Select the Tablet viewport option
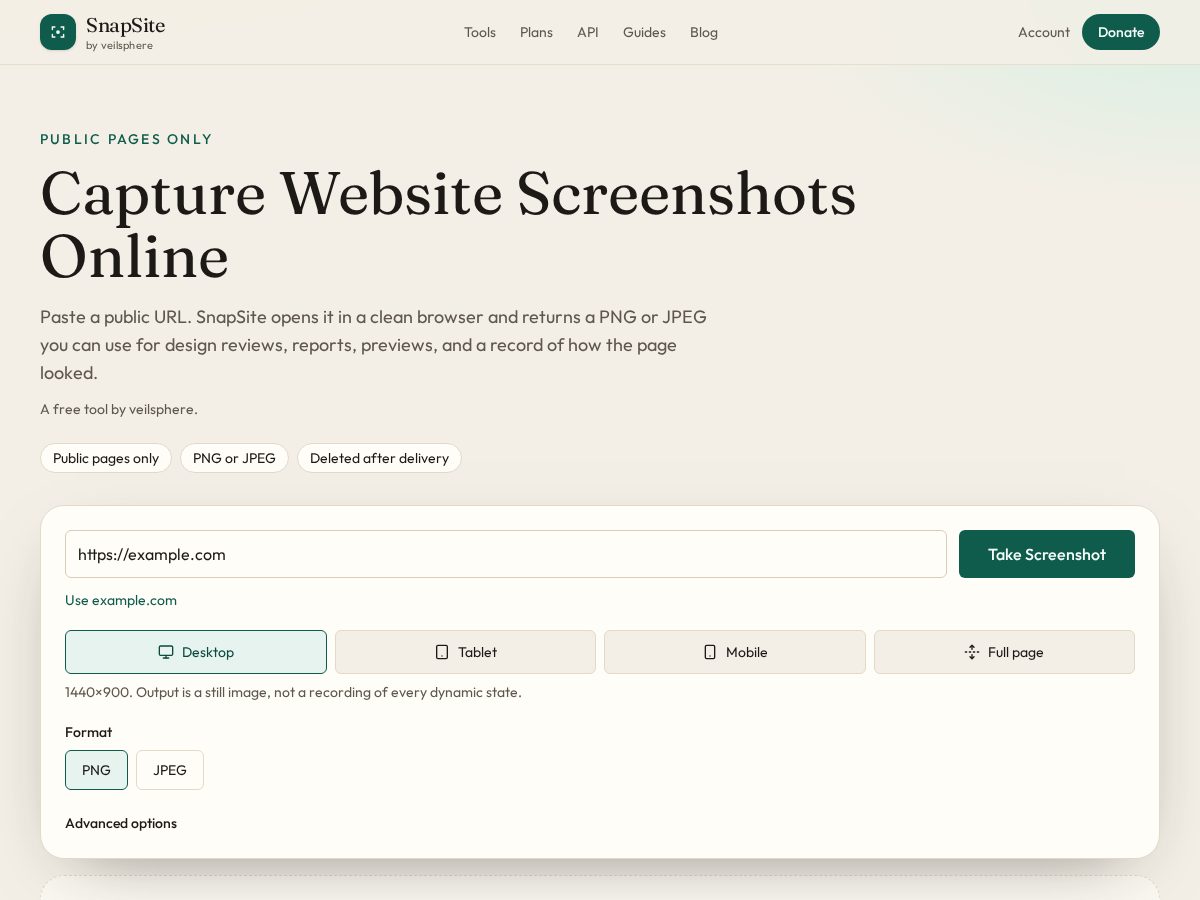The image size is (1200, 900). (465, 652)
